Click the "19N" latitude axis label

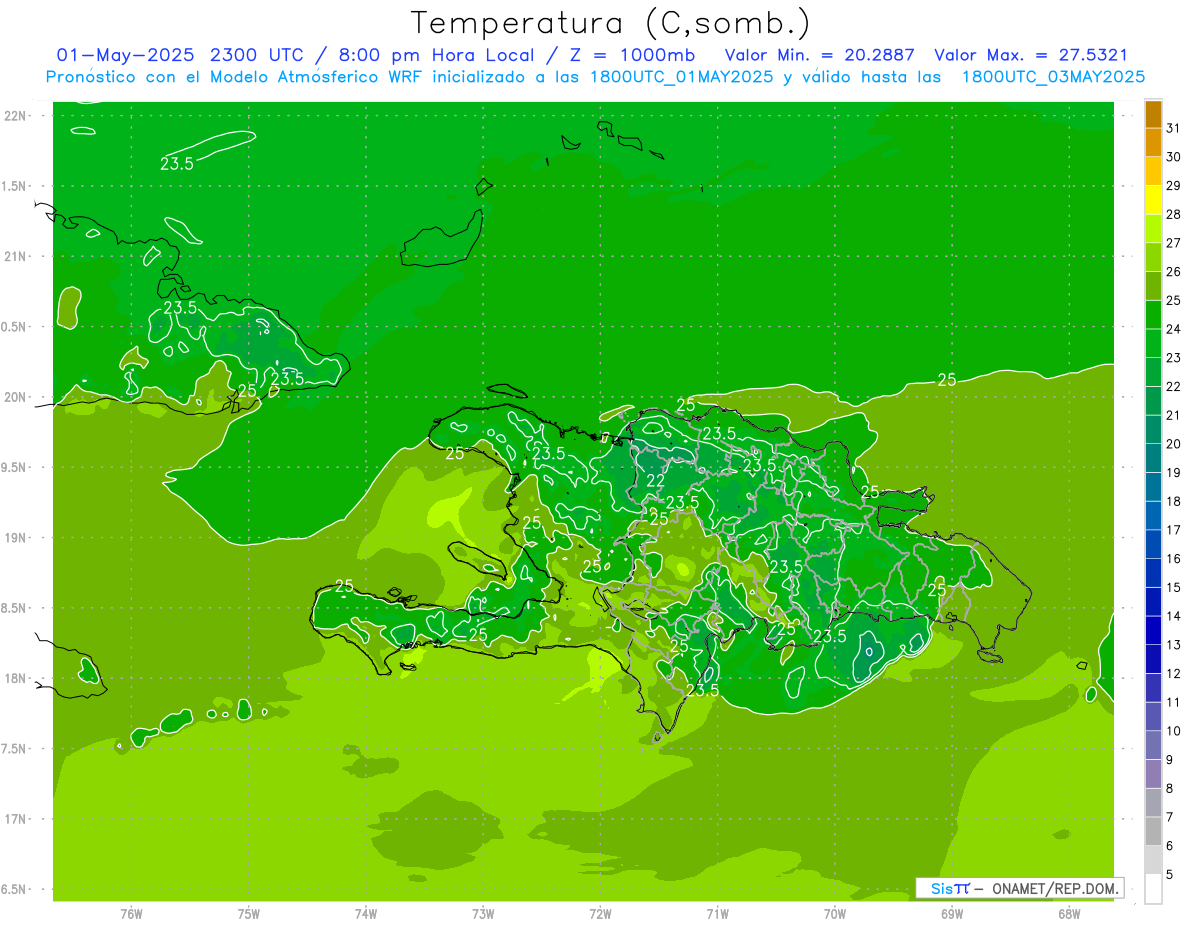coord(15,538)
